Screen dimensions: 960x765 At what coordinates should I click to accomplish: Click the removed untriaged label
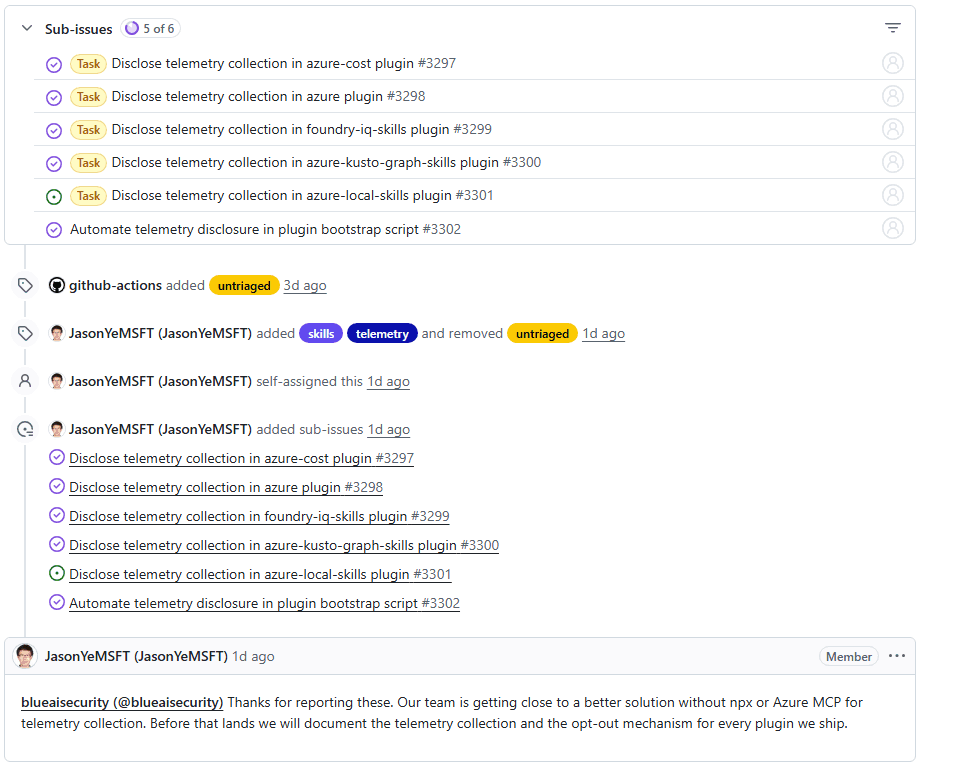click(542, 334)
